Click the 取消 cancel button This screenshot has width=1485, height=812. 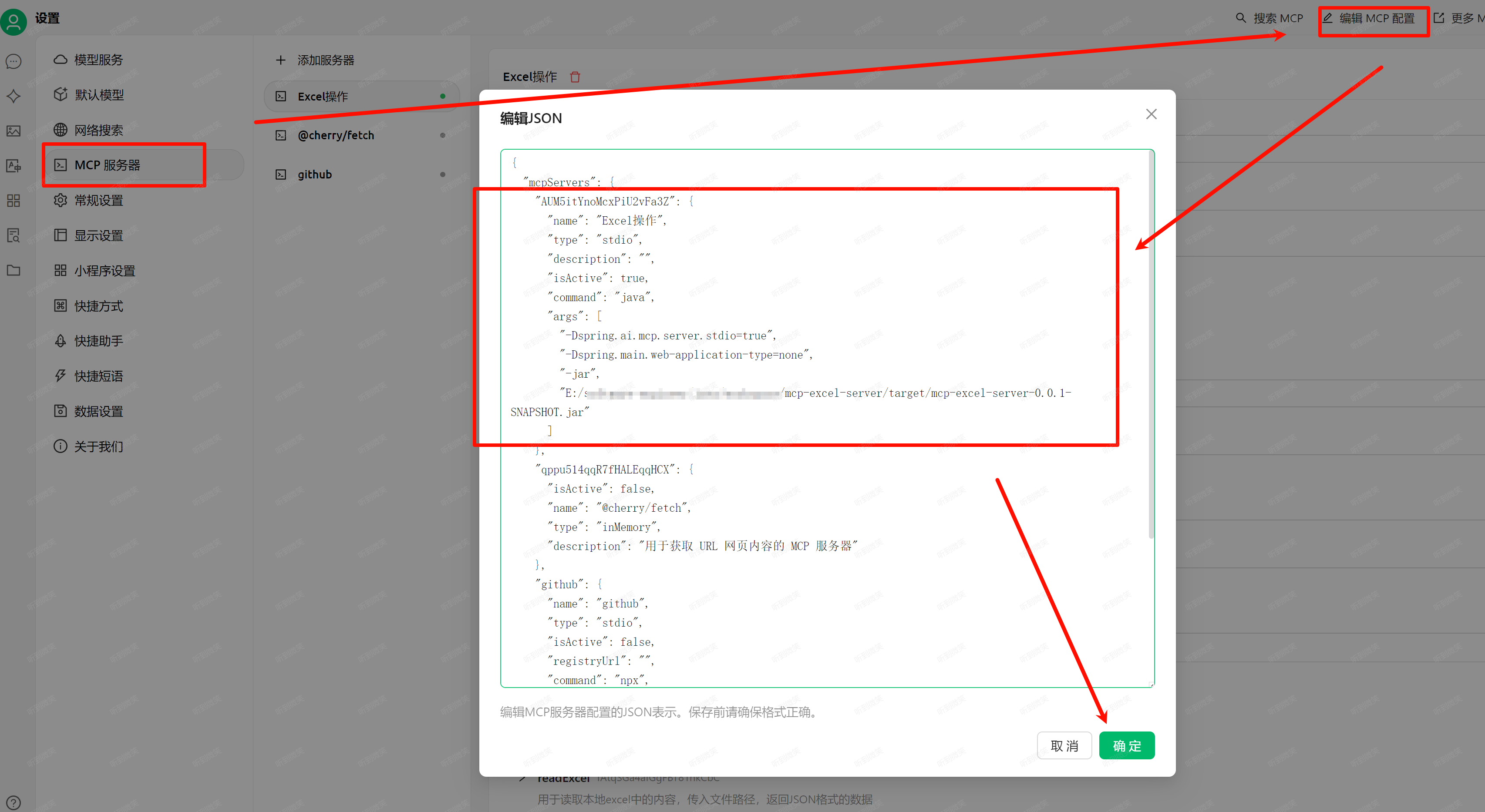(1064, 746)
